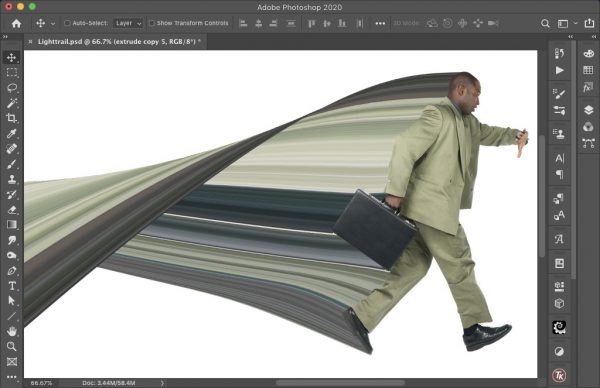Open the Styles fx panel icon
Image resolution: width=600 pixels, height=388 pixels.
pos(588,87)
